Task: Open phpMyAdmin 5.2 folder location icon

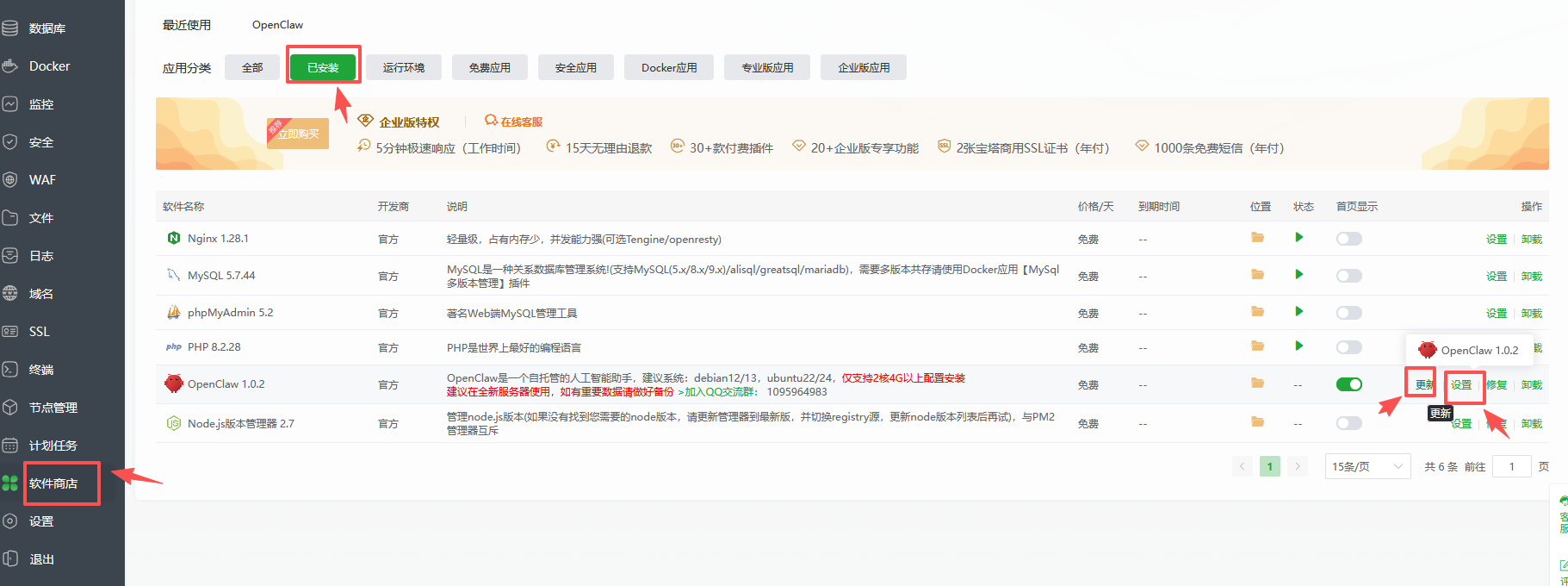Action: pyautogui.click(x=1258, y=311)
